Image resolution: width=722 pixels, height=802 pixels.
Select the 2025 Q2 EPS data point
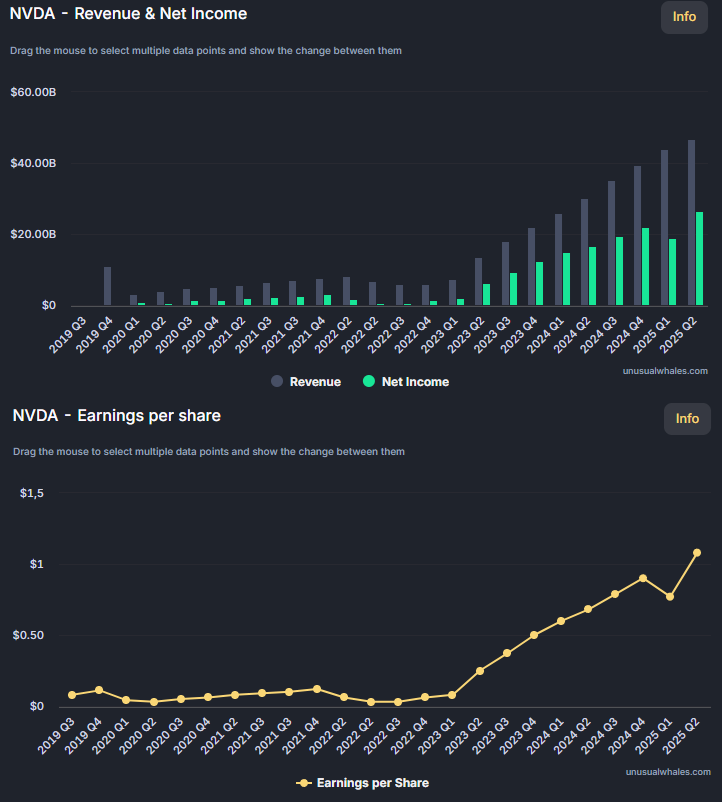click(x=697, y=553)
